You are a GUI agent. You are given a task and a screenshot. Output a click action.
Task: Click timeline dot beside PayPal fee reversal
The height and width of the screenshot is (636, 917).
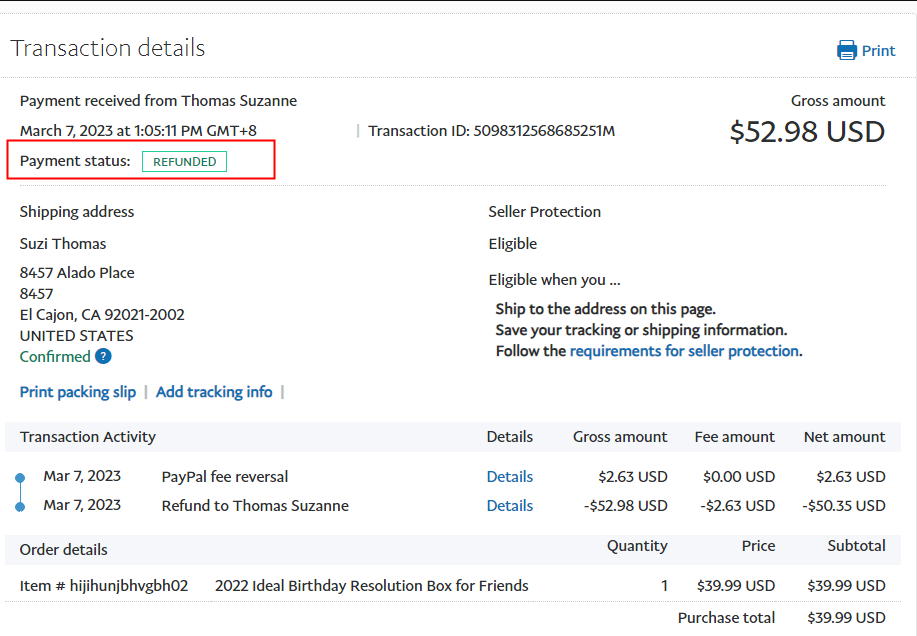pyautogui.click(x=20, y=478)
